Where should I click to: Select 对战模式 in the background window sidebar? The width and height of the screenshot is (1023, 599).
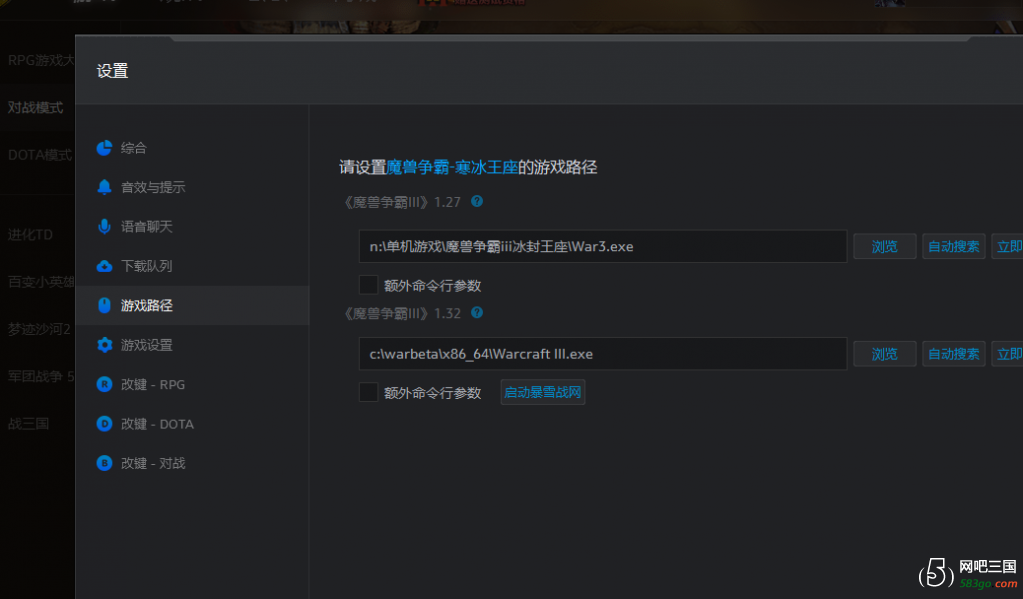pyautogui.click(x=36, y=108)
